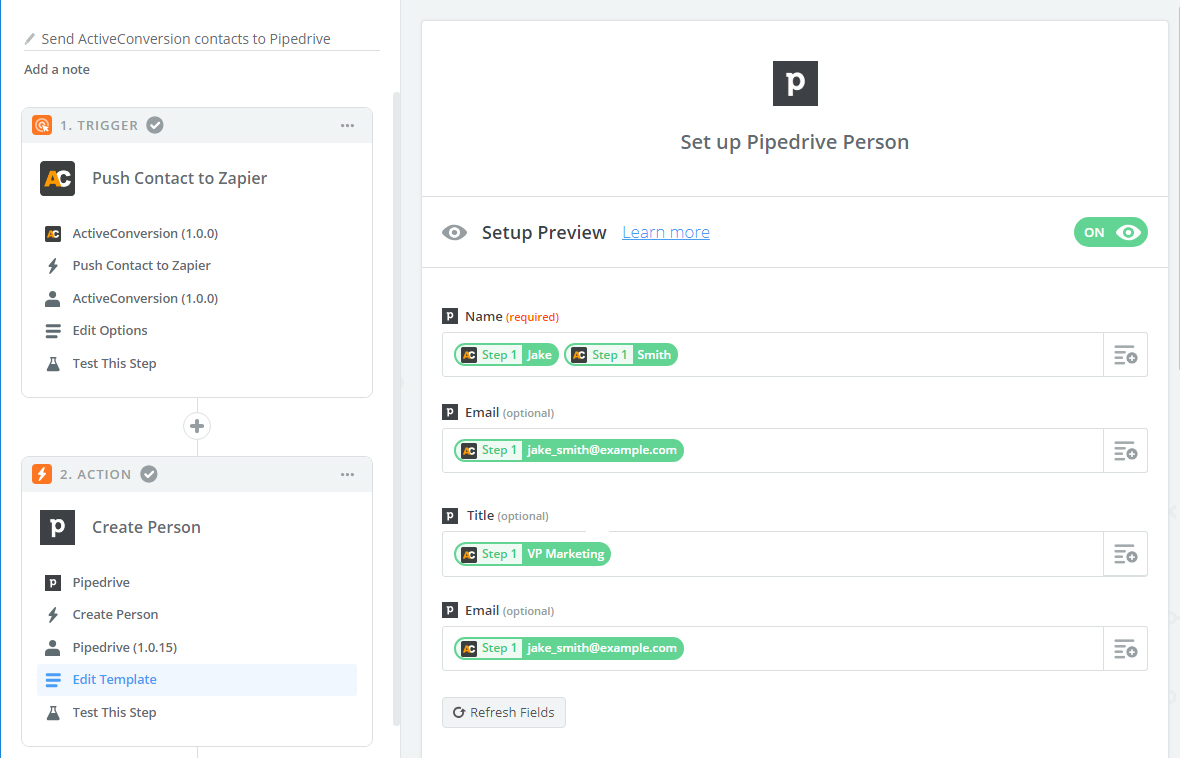Click the person icon beside Pipedrive (1.0.15)
Image resolution: width=1180 pixels, height=758 pixels.
point(53,647)
